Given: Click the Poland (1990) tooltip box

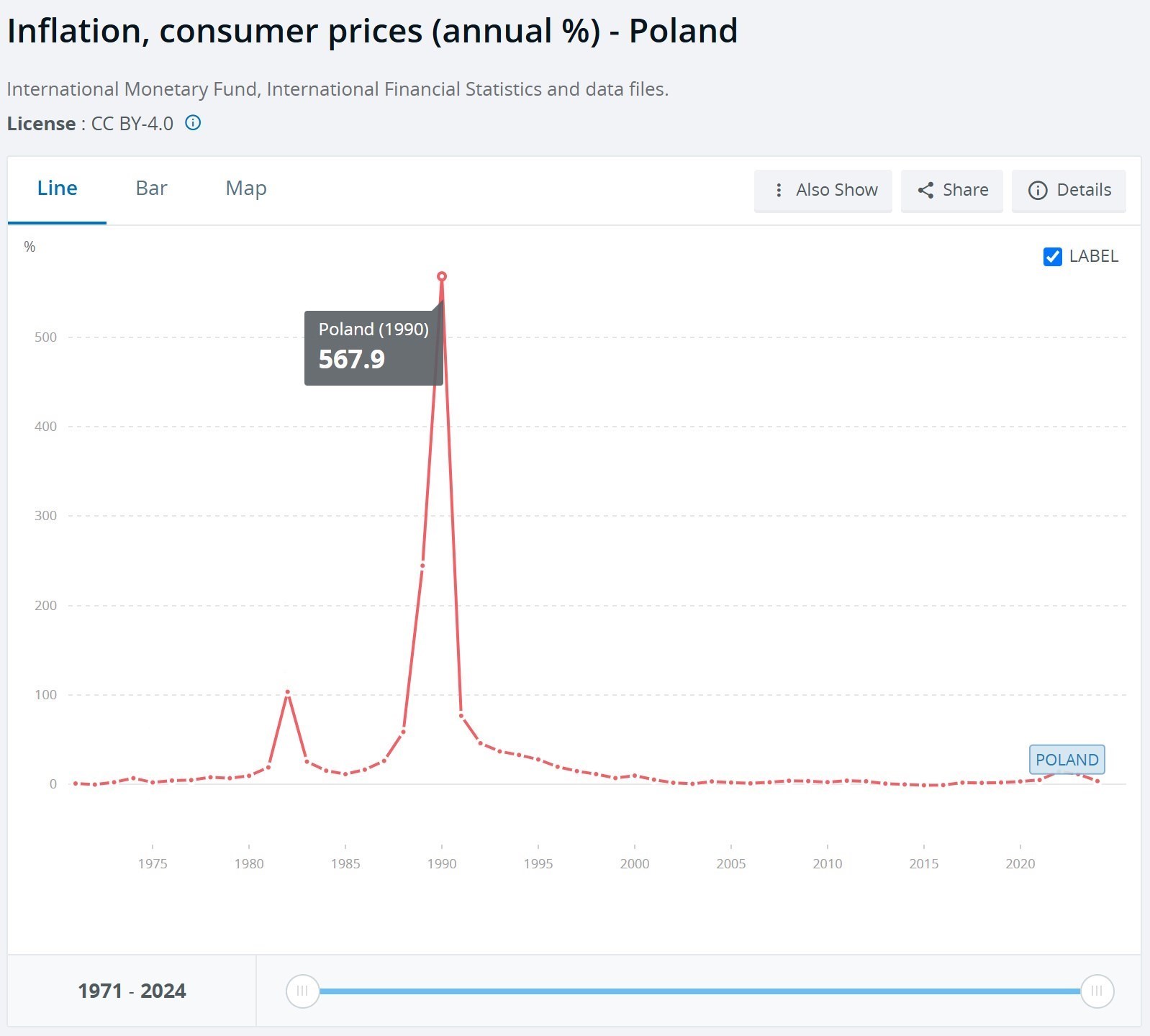Looking at the screenshot, I should click(373, 348).
